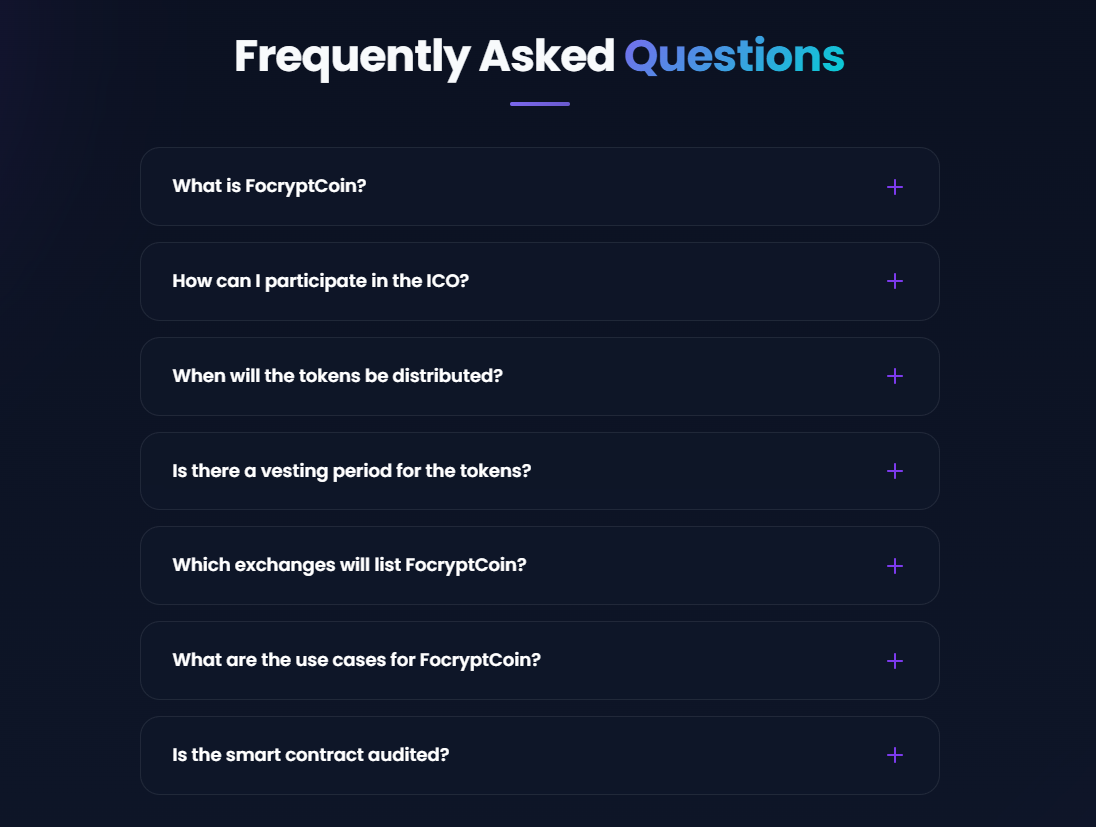Click plus icon for ICO participation question

coord(894,281)
